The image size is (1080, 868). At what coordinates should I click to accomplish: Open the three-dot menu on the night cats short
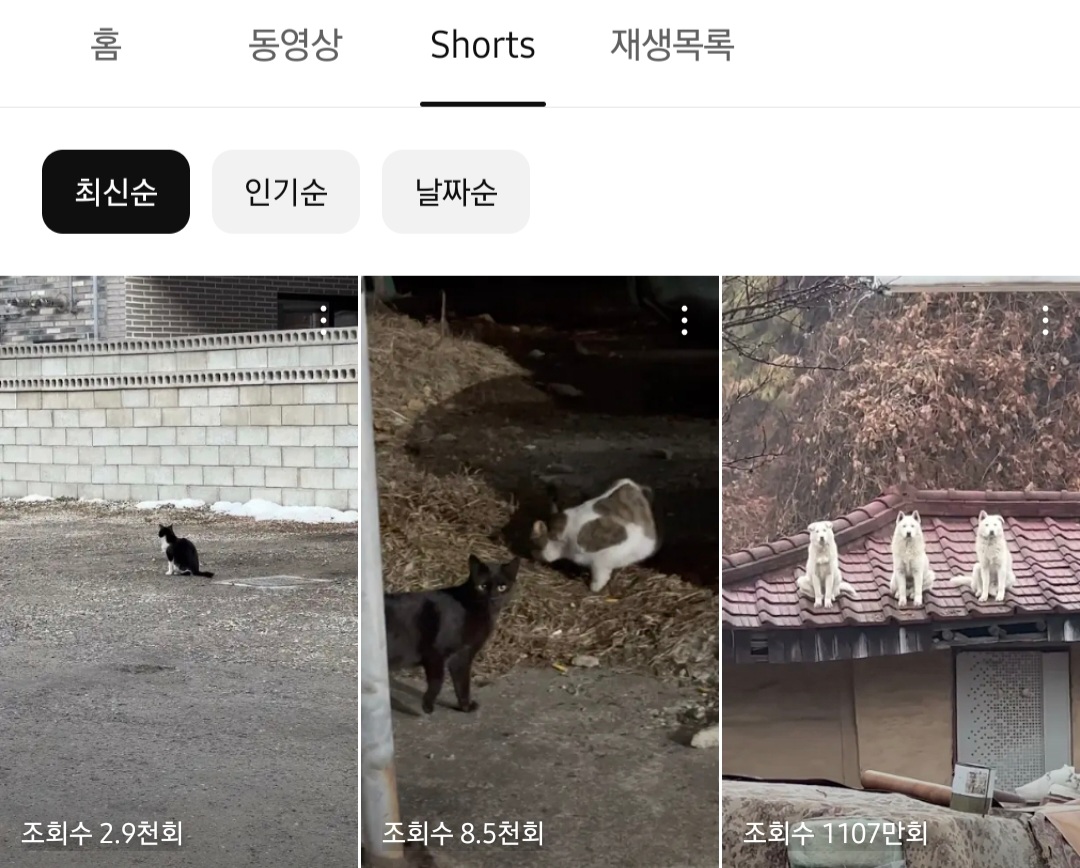click(684, 320)
